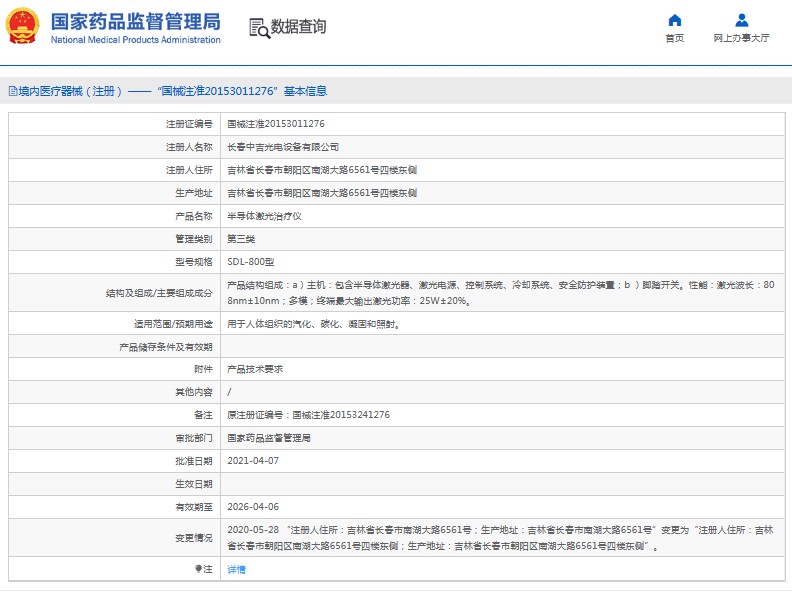Click the bullet icon beside 注
Viewport: 792px width, 592px height.
[199, 569]
